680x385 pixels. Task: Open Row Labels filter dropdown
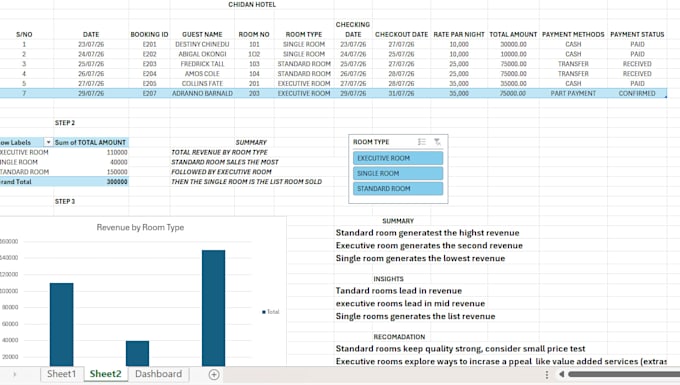48,142
